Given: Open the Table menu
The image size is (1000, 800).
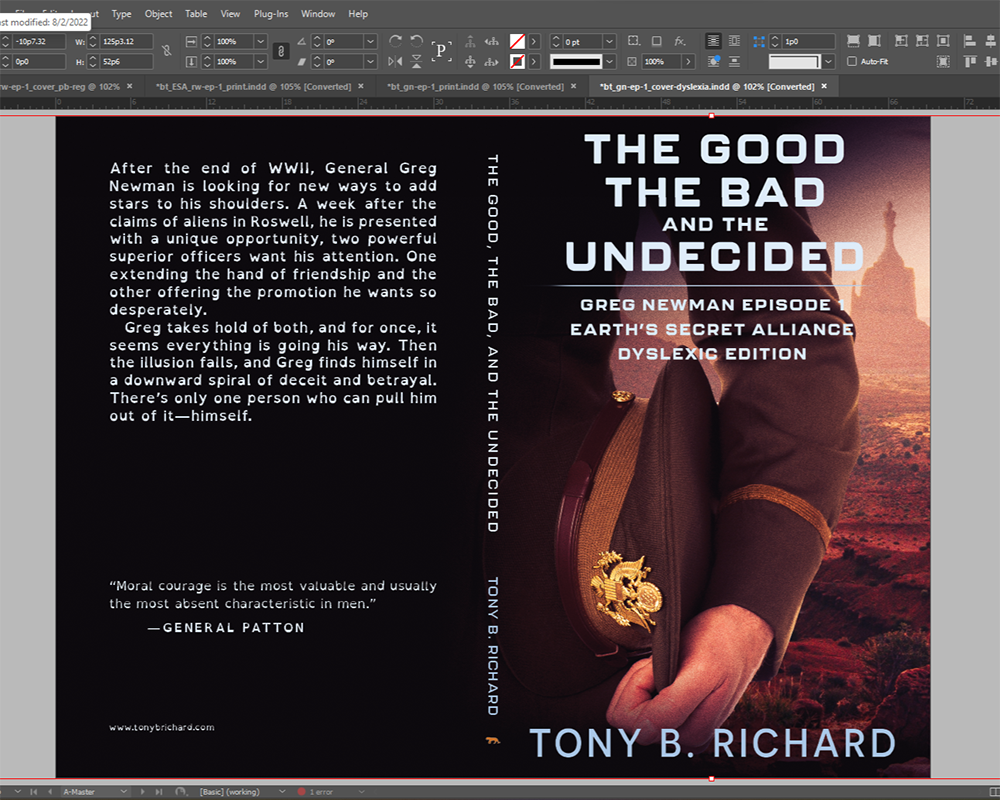Looking at the screenshot, I should tap(196, 13).
